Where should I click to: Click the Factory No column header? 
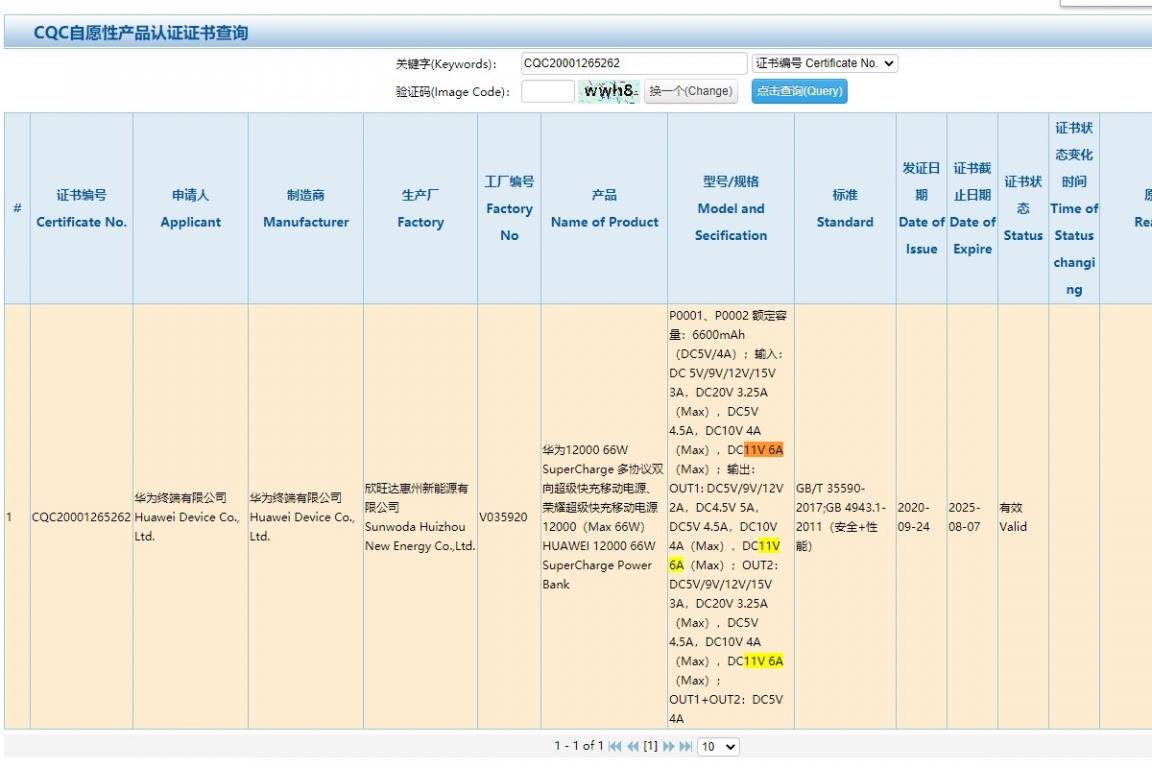pyautogui.click(x=509, y=208)
